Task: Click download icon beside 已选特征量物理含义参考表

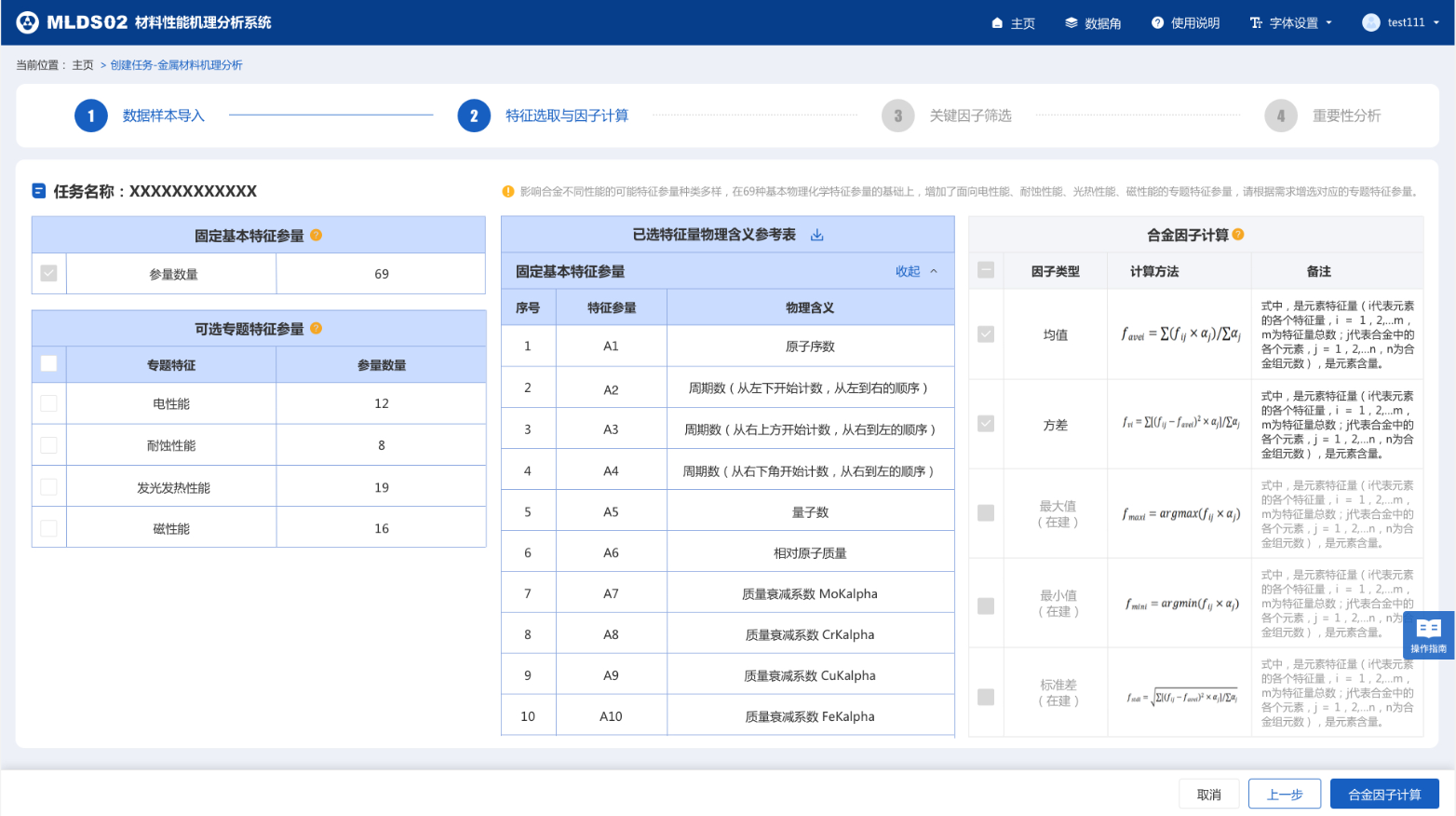Action: pos(816,235)
